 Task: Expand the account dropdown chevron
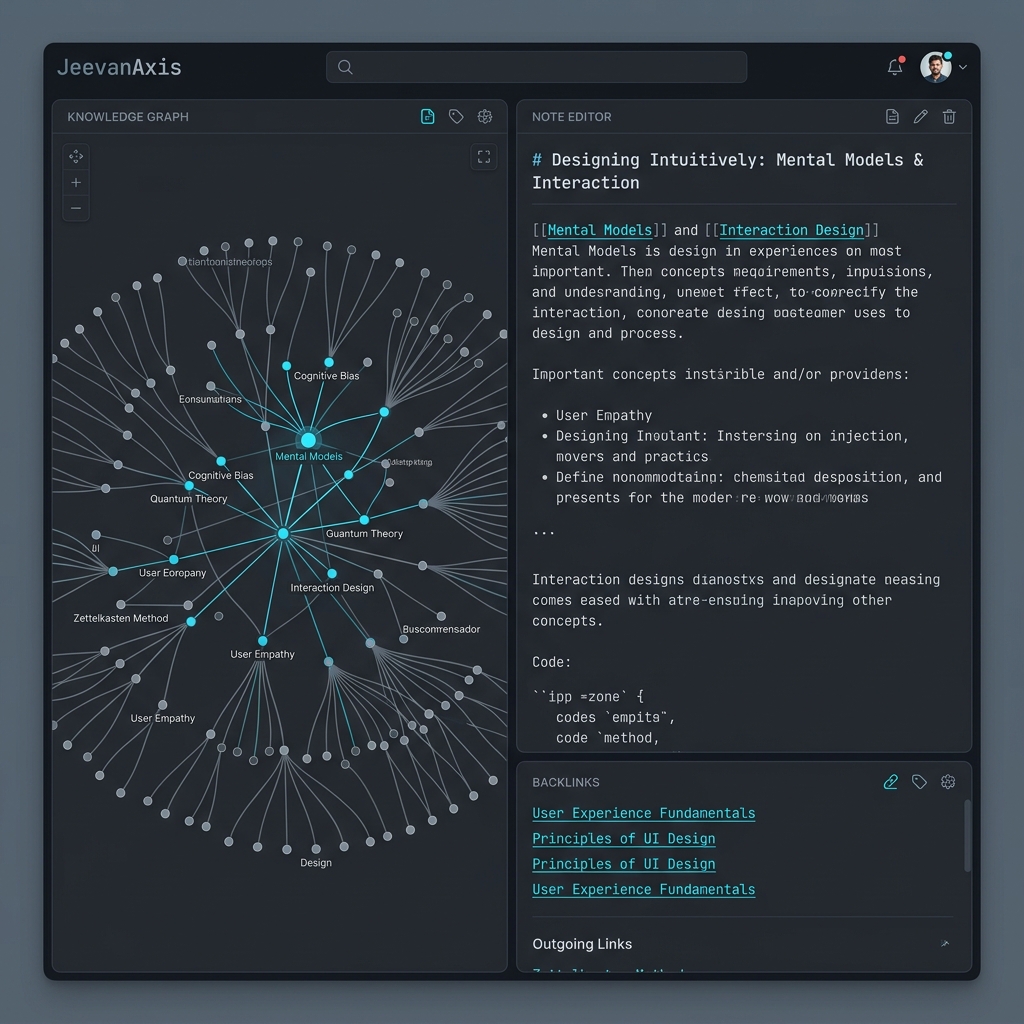click(963, 67)
